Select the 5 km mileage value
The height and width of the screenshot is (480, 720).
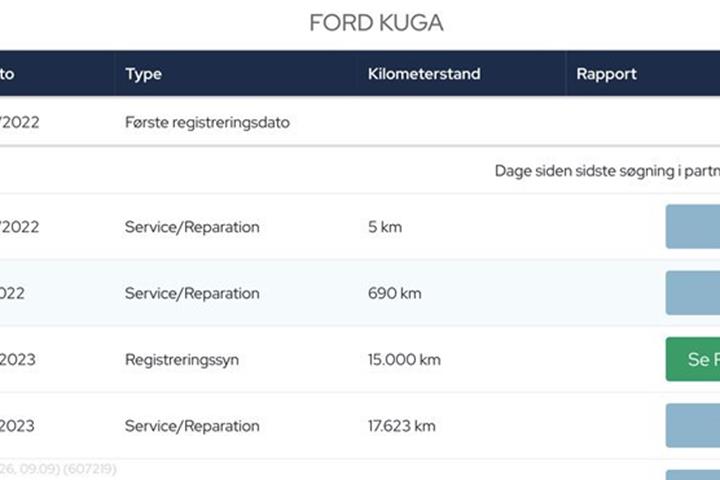tap(385, 227)
